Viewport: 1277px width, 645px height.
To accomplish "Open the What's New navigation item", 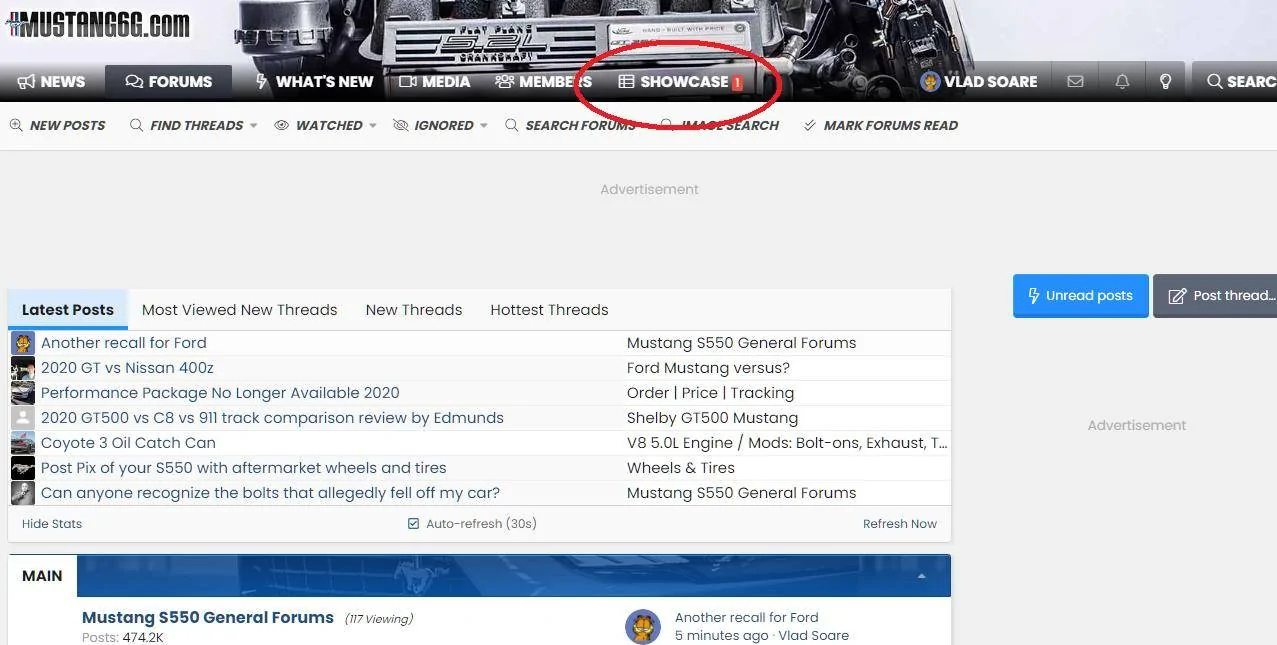I will pos(313,82).
